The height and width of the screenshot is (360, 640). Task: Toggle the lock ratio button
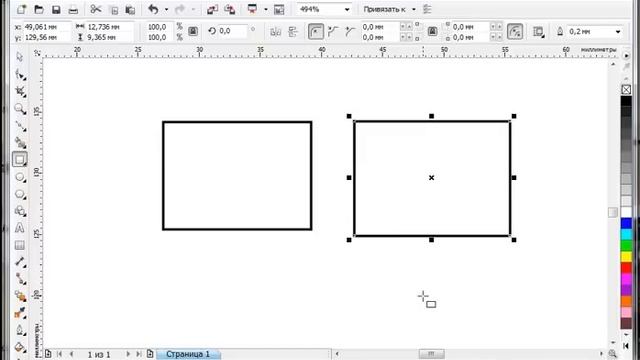tap(193, 31)
